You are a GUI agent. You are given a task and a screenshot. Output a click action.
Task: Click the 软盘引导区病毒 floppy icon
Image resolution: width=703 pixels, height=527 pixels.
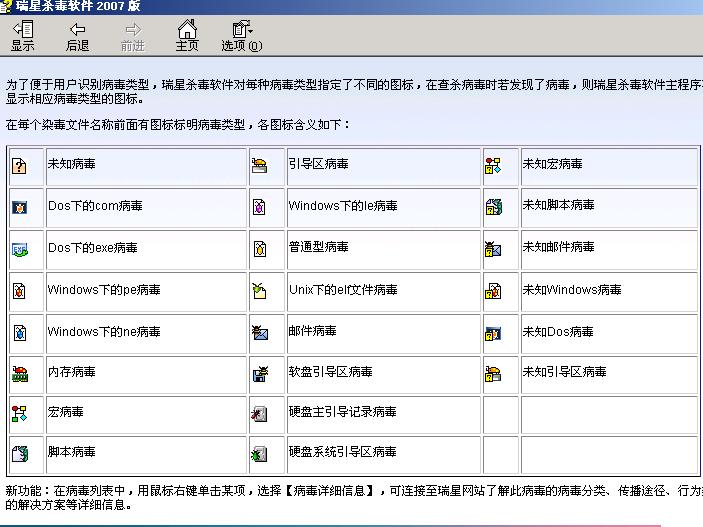point(260,374)
